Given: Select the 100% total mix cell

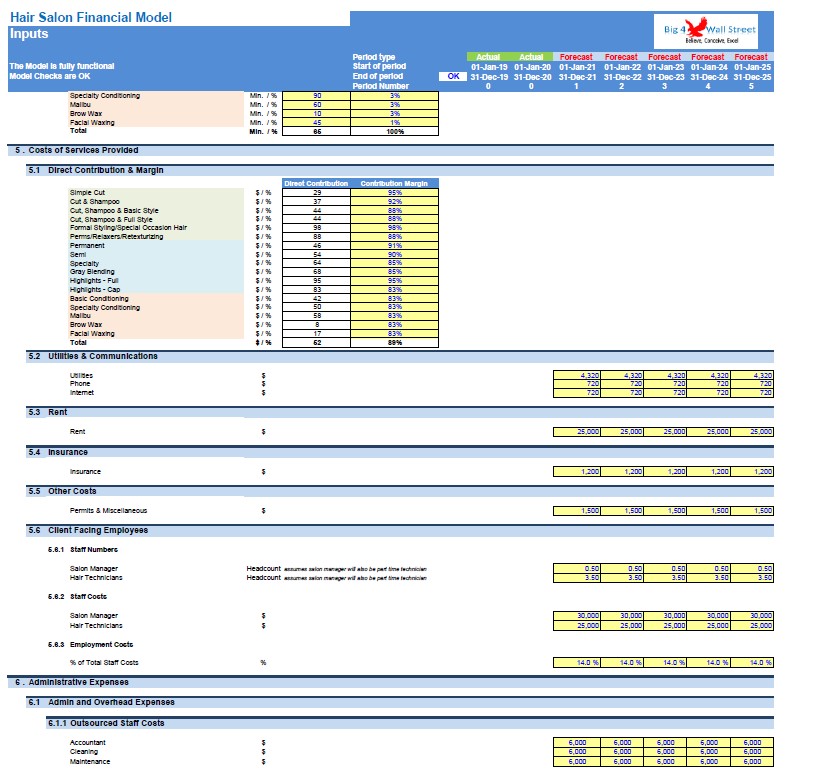Looking at the screenshot, I should pos(394,131).
